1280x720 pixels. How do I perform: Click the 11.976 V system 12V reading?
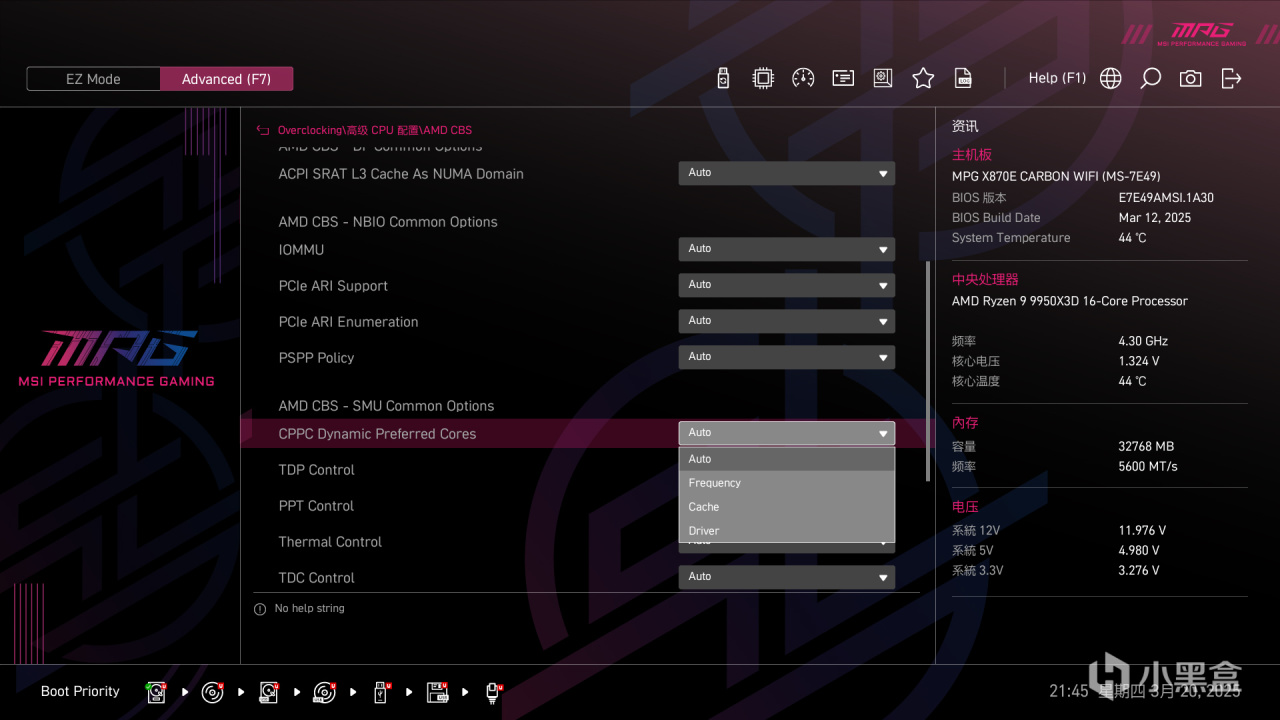click(1143, 531)
